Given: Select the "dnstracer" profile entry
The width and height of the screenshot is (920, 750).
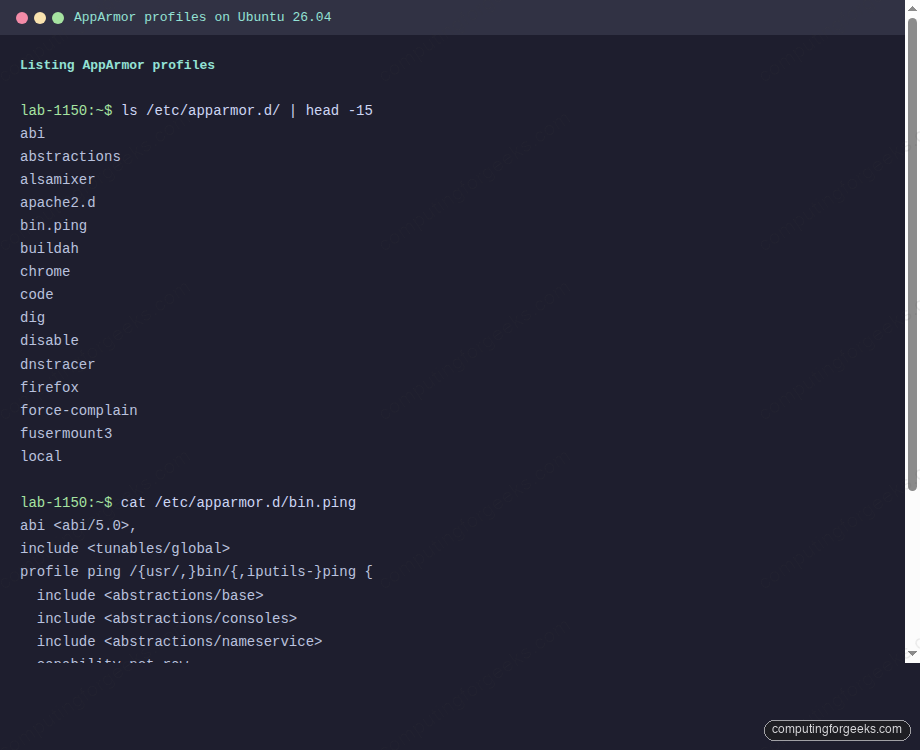Looking at the screenshot, I should tap(57, 364).
